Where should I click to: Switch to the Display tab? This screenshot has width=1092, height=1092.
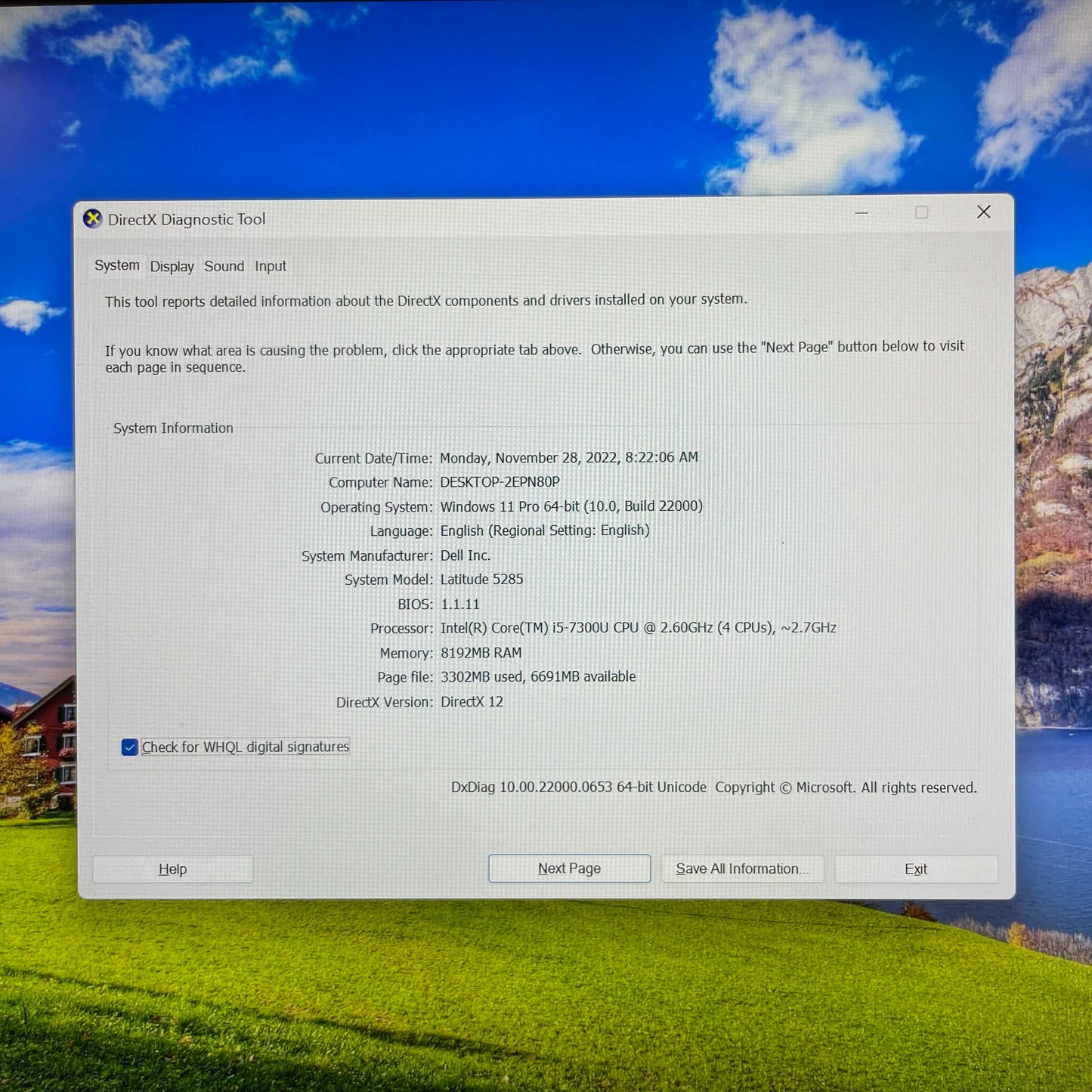click(172, 267)
